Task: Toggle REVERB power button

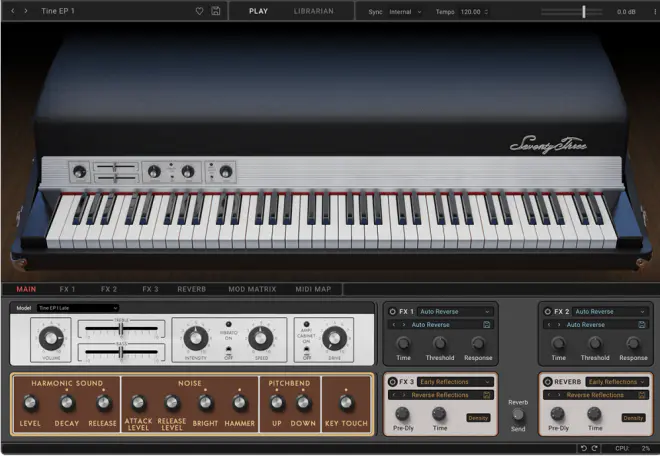Action: tap(548, 382)
